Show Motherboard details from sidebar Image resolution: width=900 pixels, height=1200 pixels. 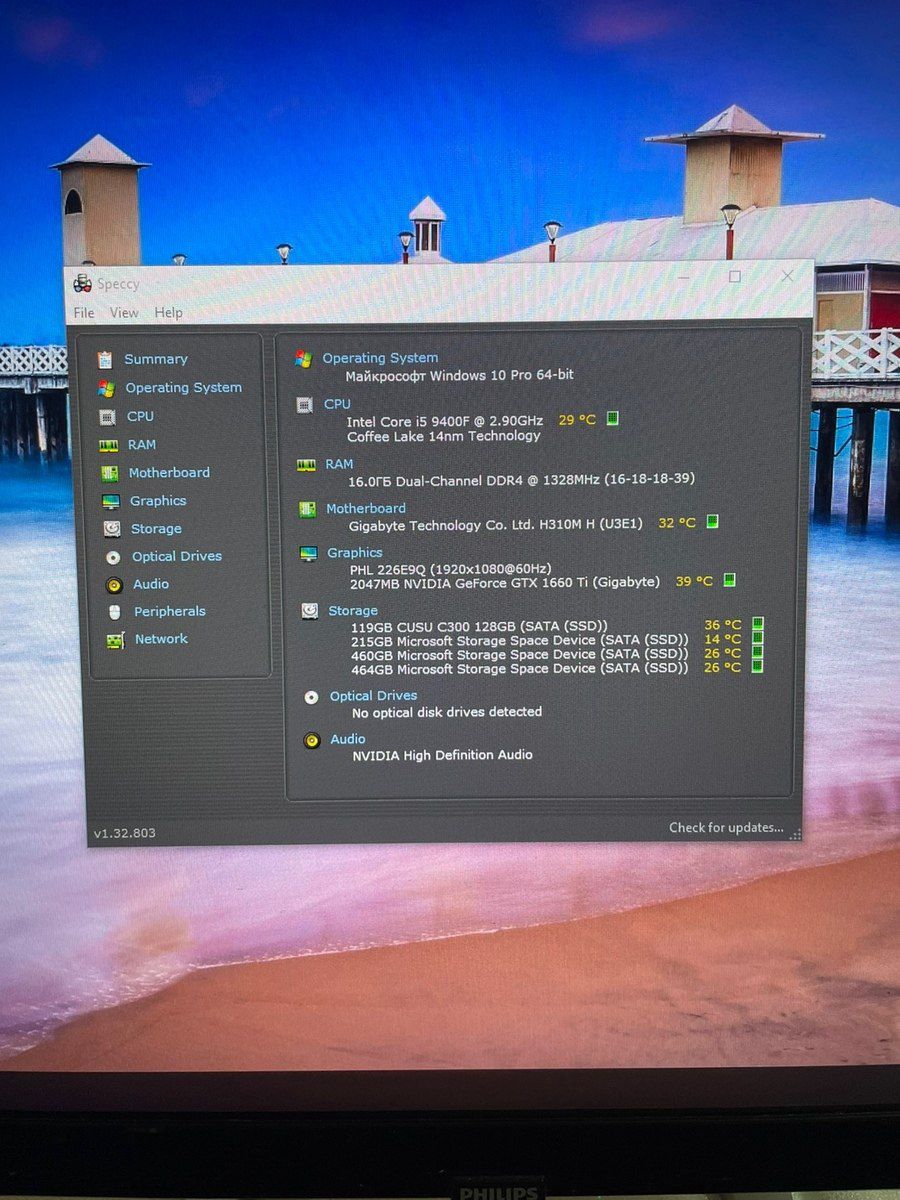click(x=169, y=473)
